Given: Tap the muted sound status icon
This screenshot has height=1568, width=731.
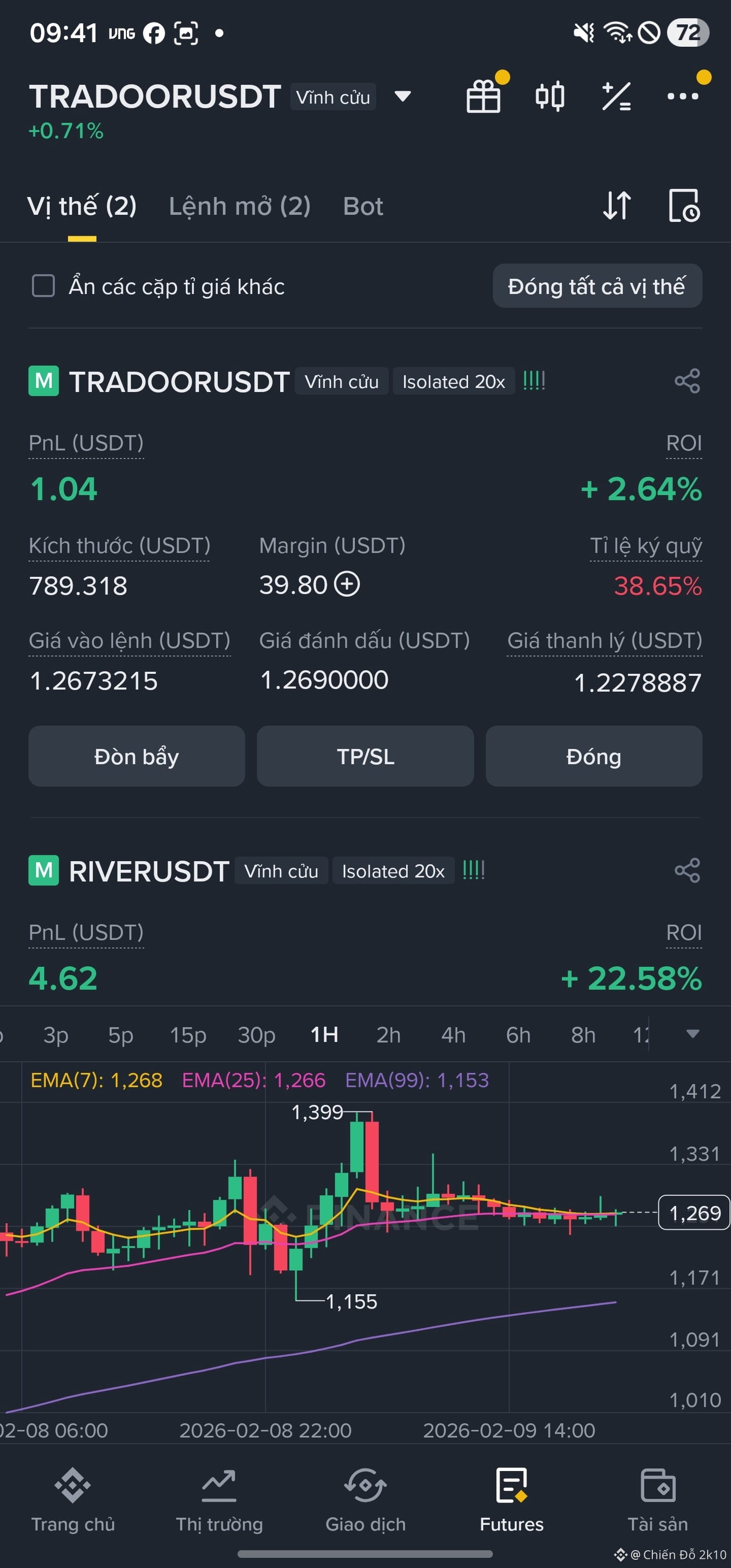Looking at the screenshot, I should [584, 33].
